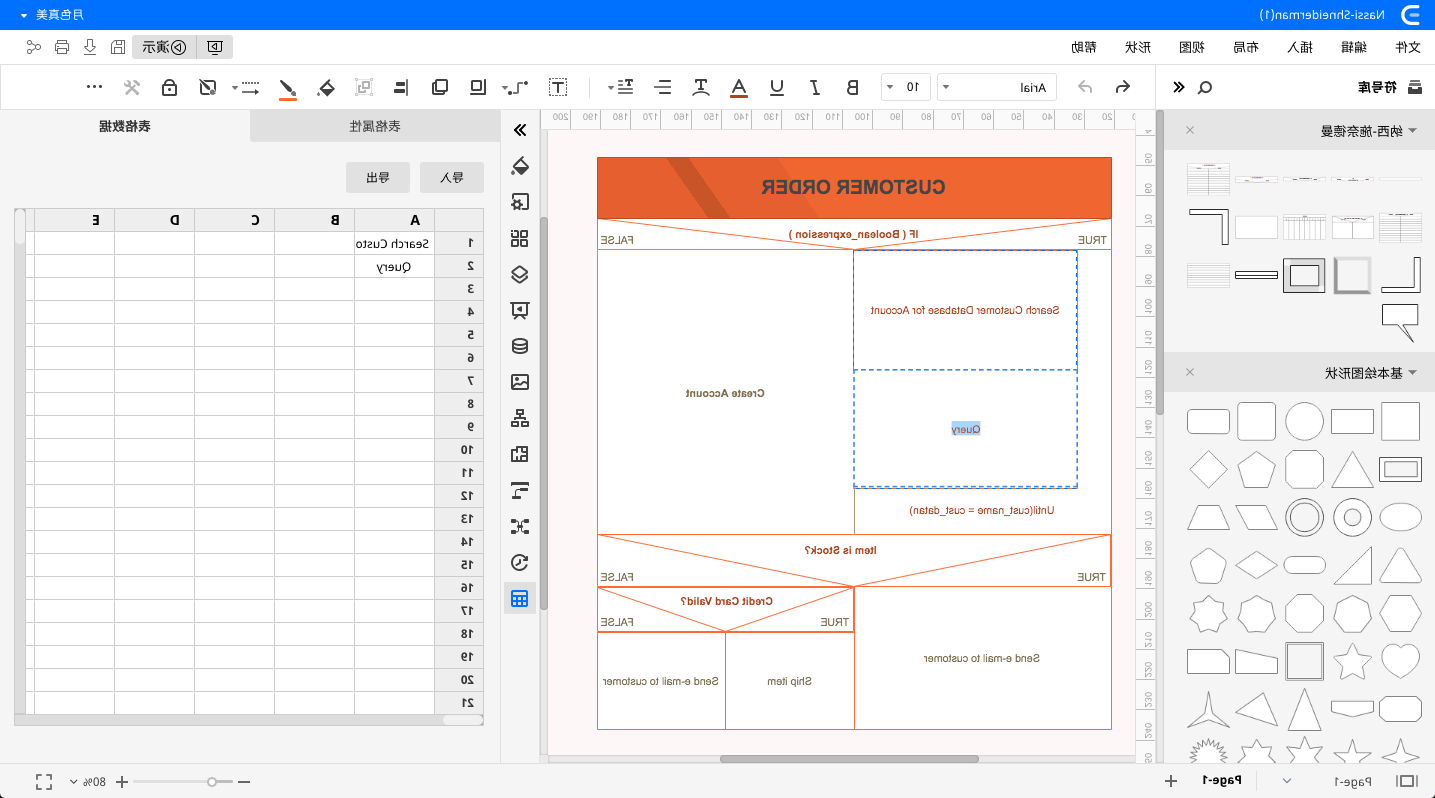1435x798 pixels.
Task: Open the Arial font name dropdown
Action: [x=999, y=87]
